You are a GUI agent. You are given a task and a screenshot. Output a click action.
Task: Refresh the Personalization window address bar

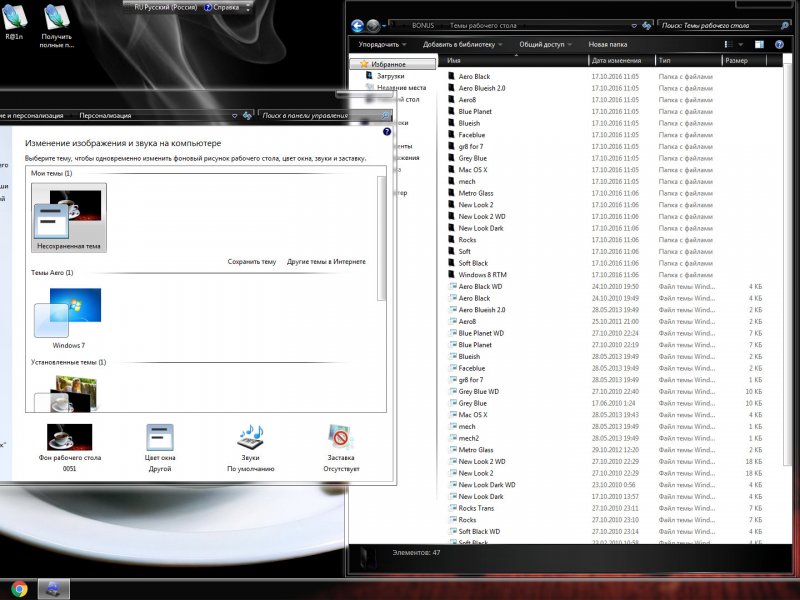247,116
